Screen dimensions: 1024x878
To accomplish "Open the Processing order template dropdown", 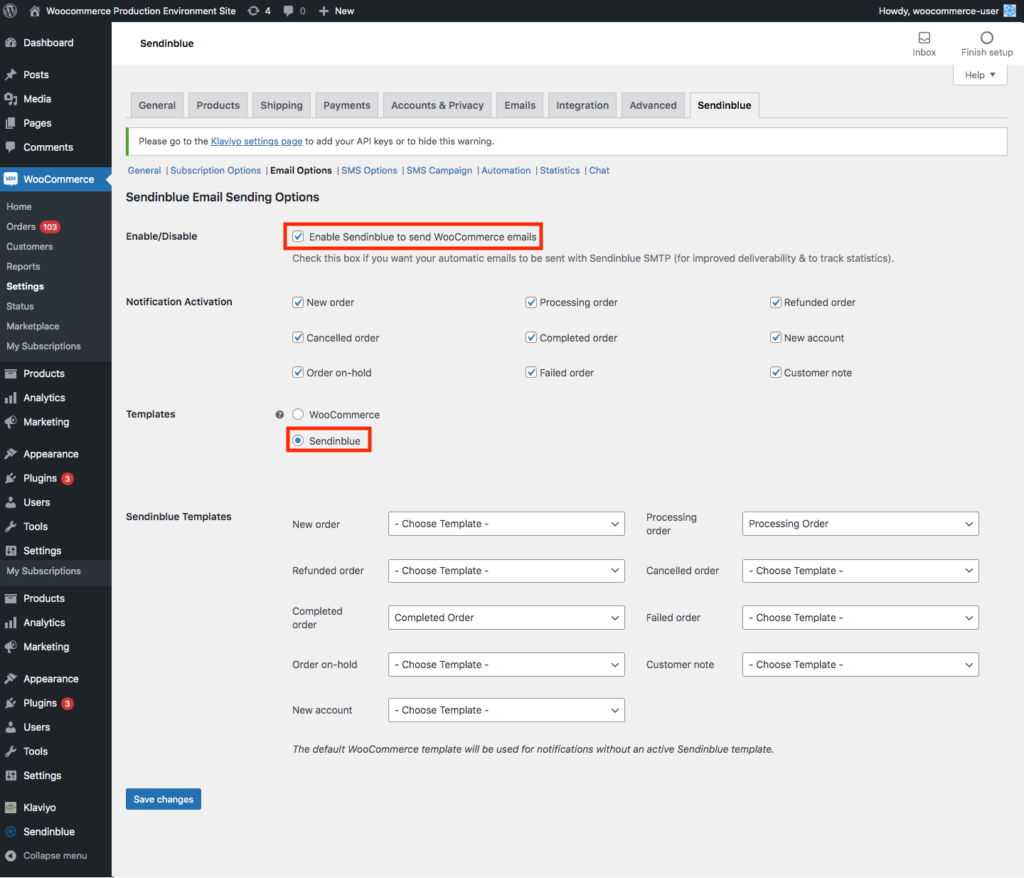I will (x=860, y=524).
